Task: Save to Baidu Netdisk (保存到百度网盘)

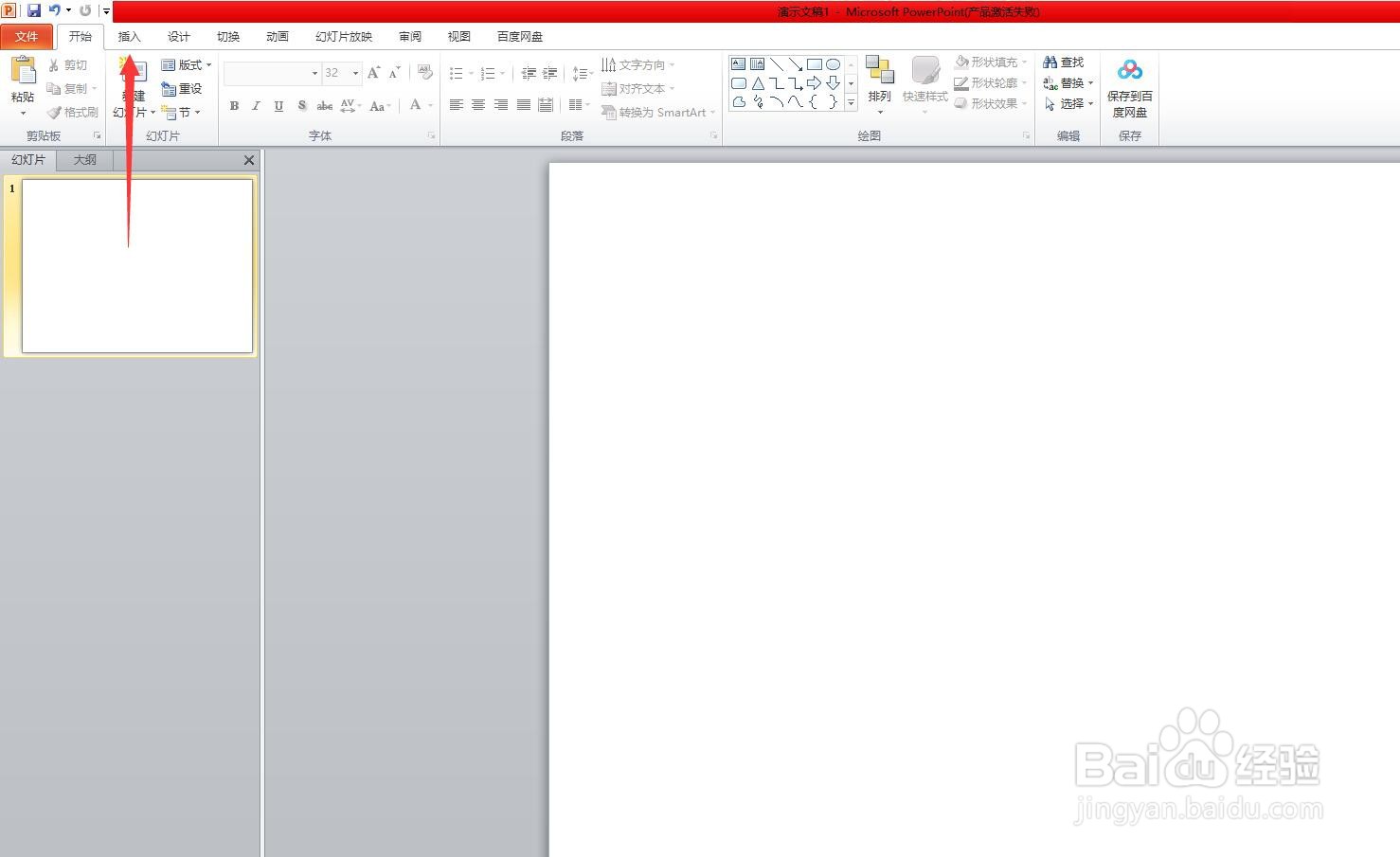Action: (x=1130, y=87)
